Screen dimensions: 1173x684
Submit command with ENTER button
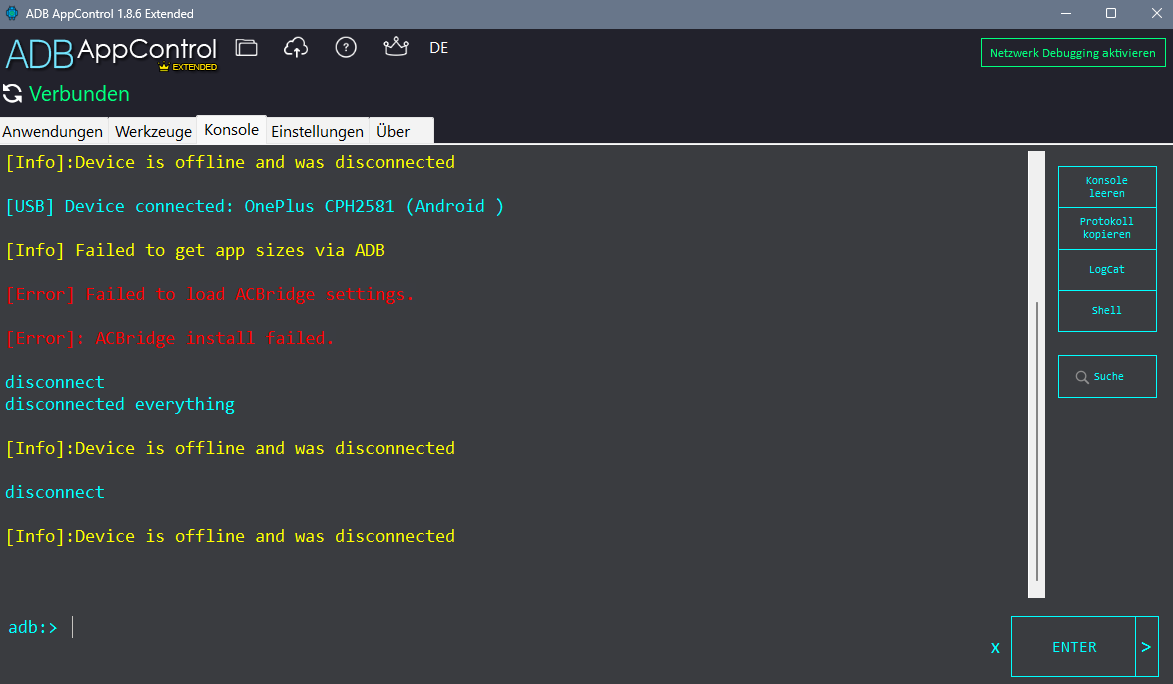pyautogui.click(x=1074, y=647)
